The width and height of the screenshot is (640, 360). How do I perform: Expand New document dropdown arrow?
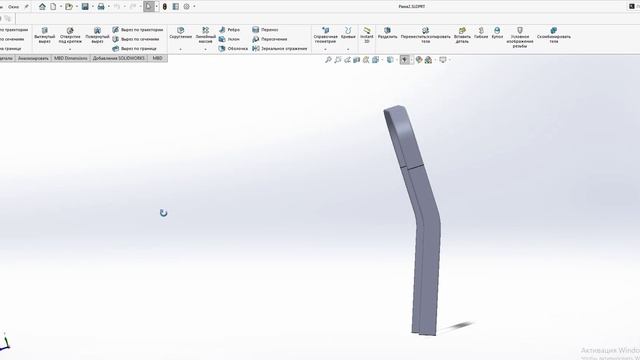61,7
